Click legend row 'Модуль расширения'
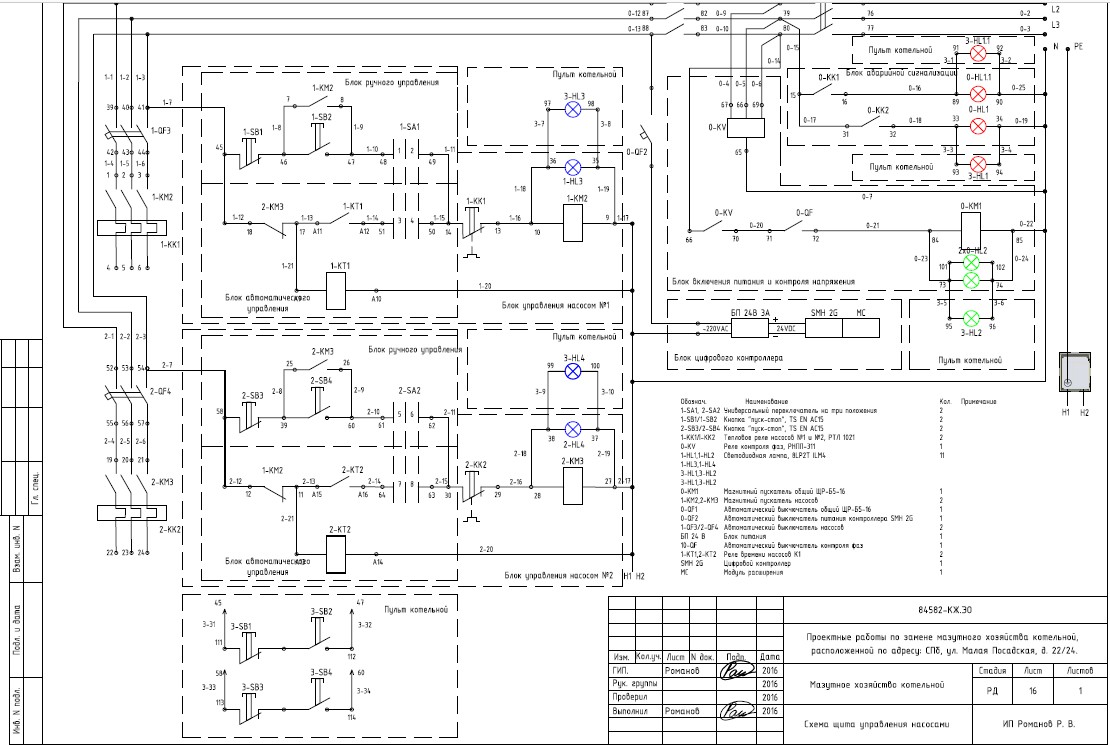The height and width of the screenshot is (745, 1110). coord(753,572)
